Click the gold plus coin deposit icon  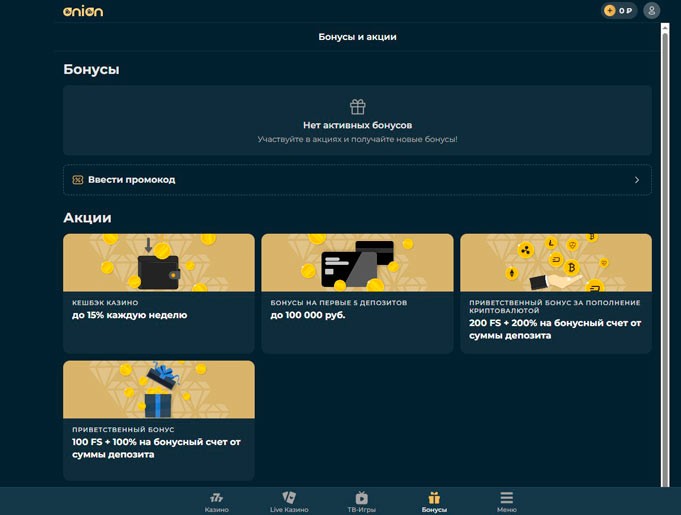(610, 11)
